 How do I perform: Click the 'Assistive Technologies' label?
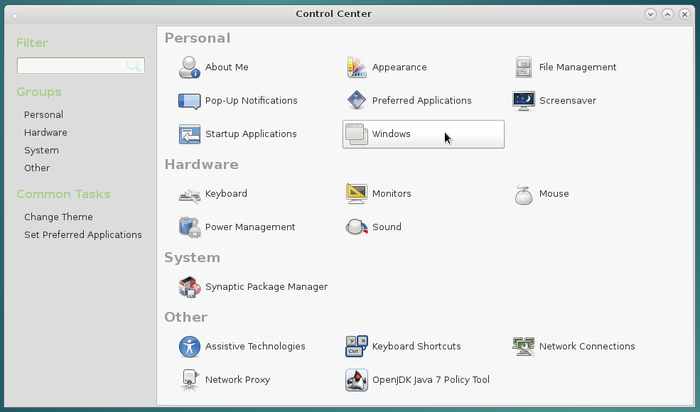(255, 347)
